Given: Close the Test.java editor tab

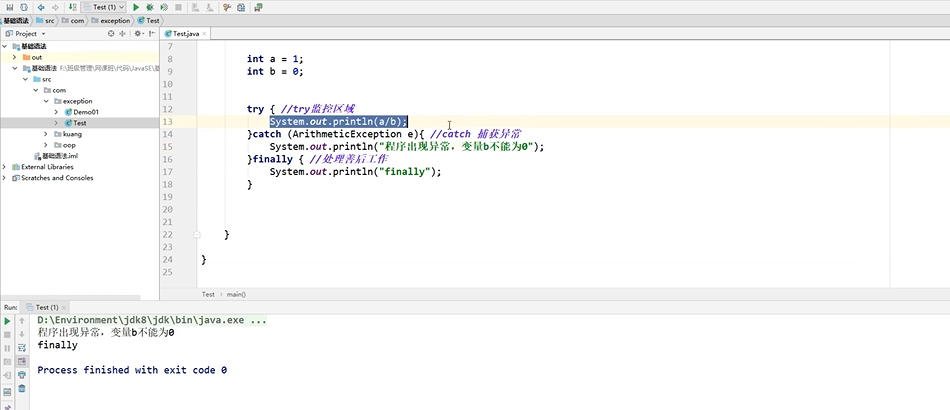Looking at the screenshot, I should pos(204,34).
